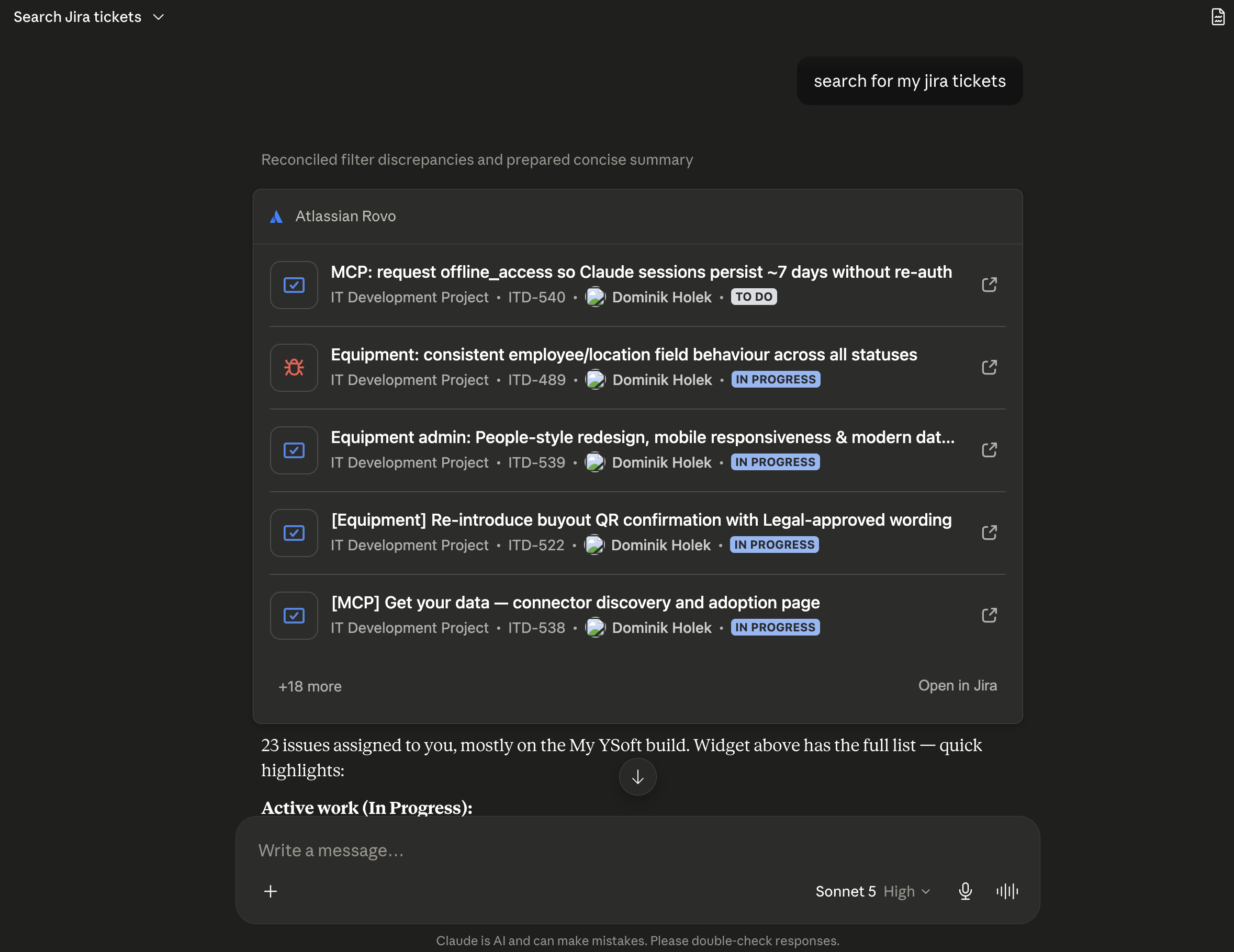Image resolution: width=1234 pixels, height=952 pixels.
Task: Click the document icon in top-right corner
Action: (x=1218, y=17)
